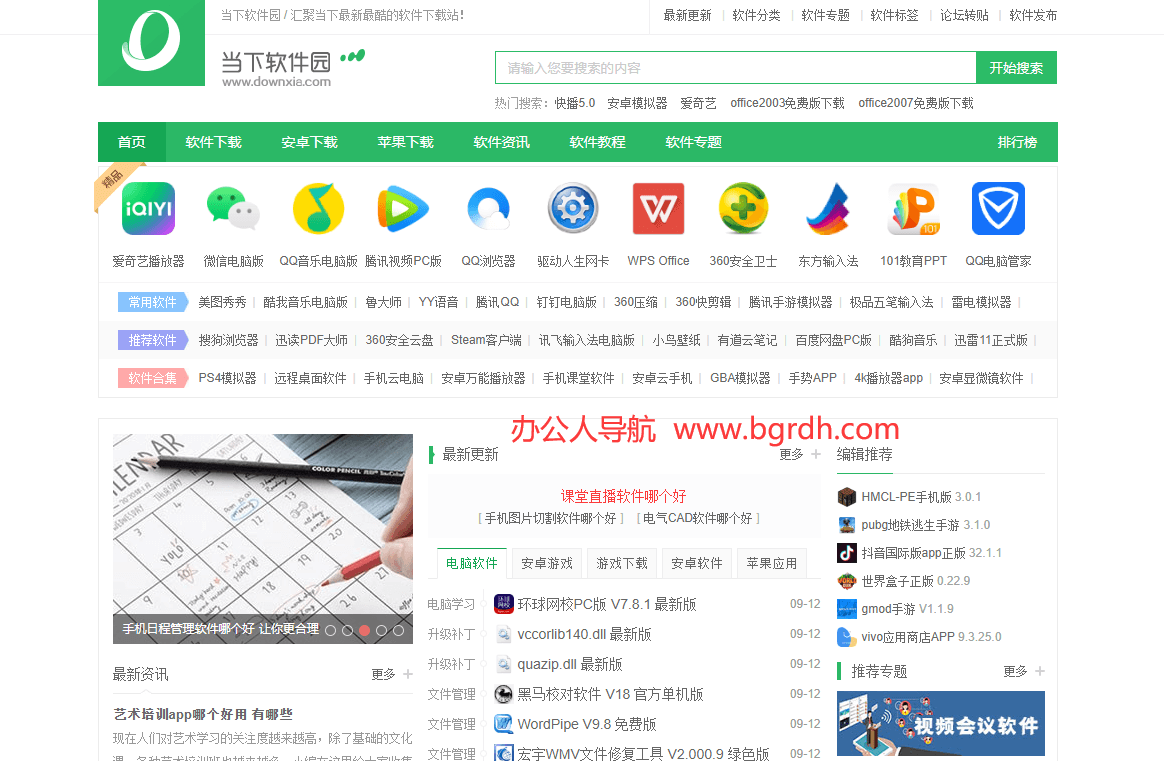Select the 东方输入法 icon
This screenshot has height=761, width=1164.
click(x=828, y=208)
